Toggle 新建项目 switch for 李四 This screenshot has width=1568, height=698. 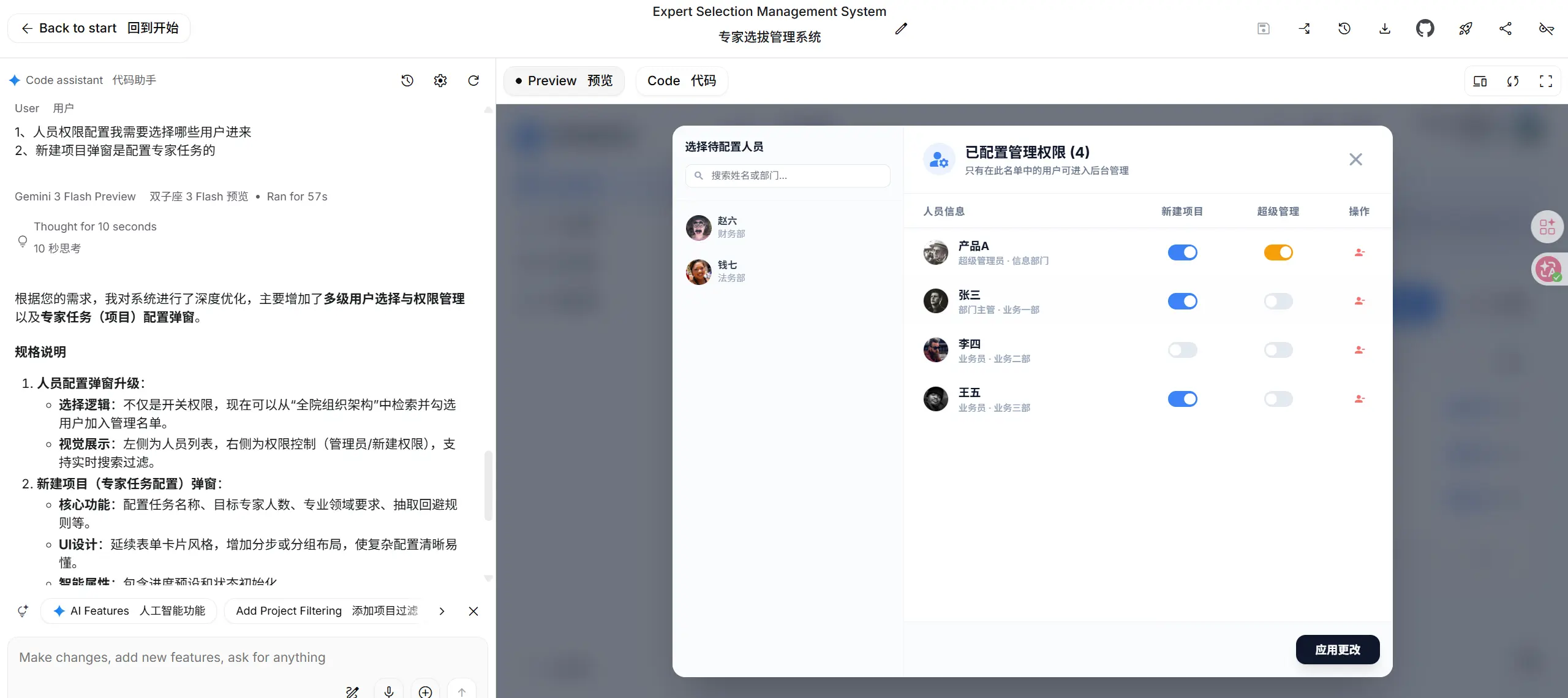[1182, 350]
